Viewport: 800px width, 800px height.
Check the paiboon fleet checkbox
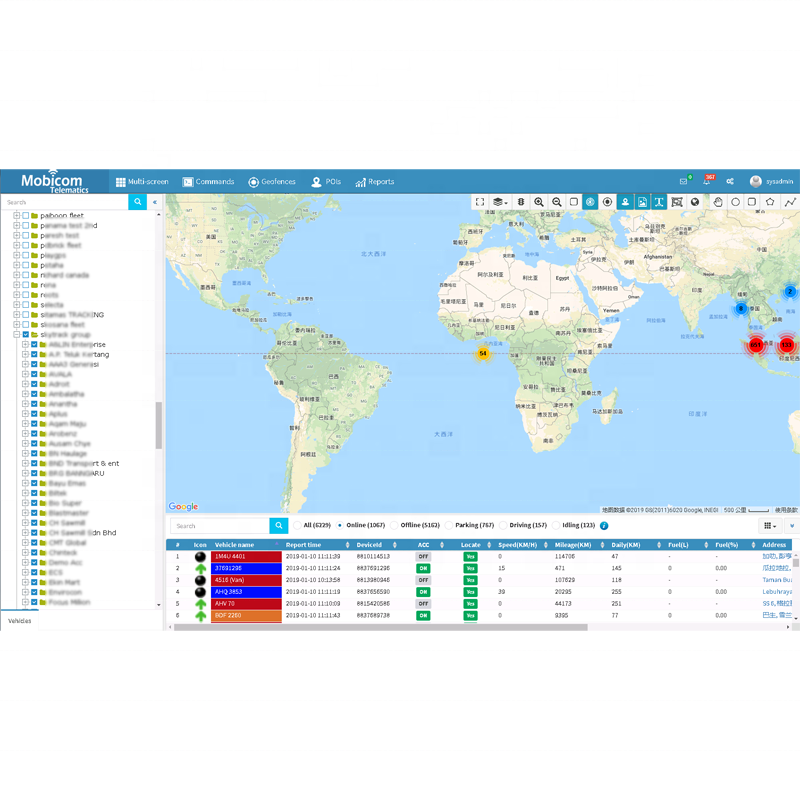coord(26,215)
